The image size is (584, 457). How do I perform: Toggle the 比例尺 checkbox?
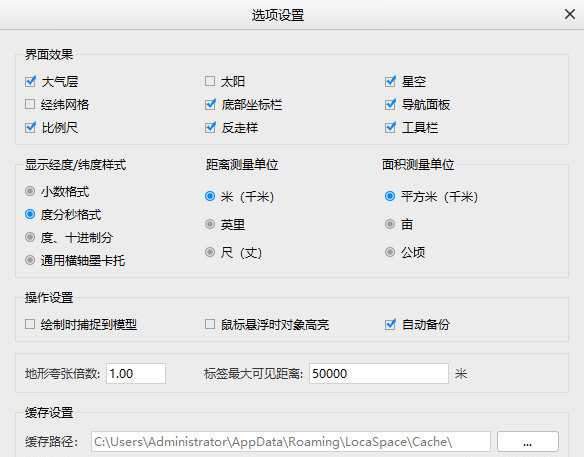[30, 127]
